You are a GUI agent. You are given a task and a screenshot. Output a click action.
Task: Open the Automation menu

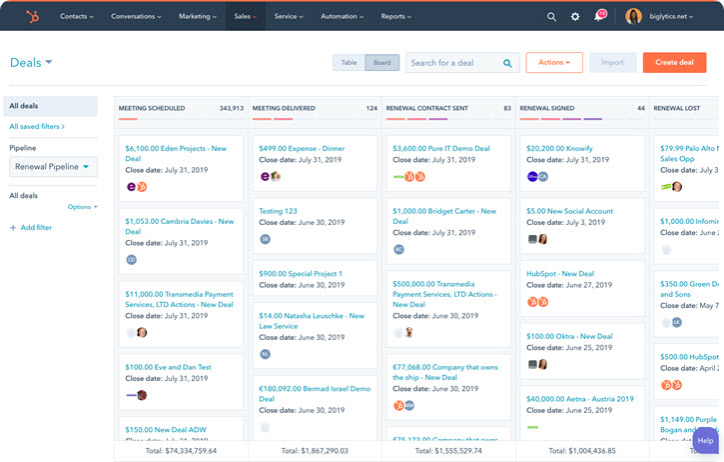pyautogui.click(x=342, y=17)
